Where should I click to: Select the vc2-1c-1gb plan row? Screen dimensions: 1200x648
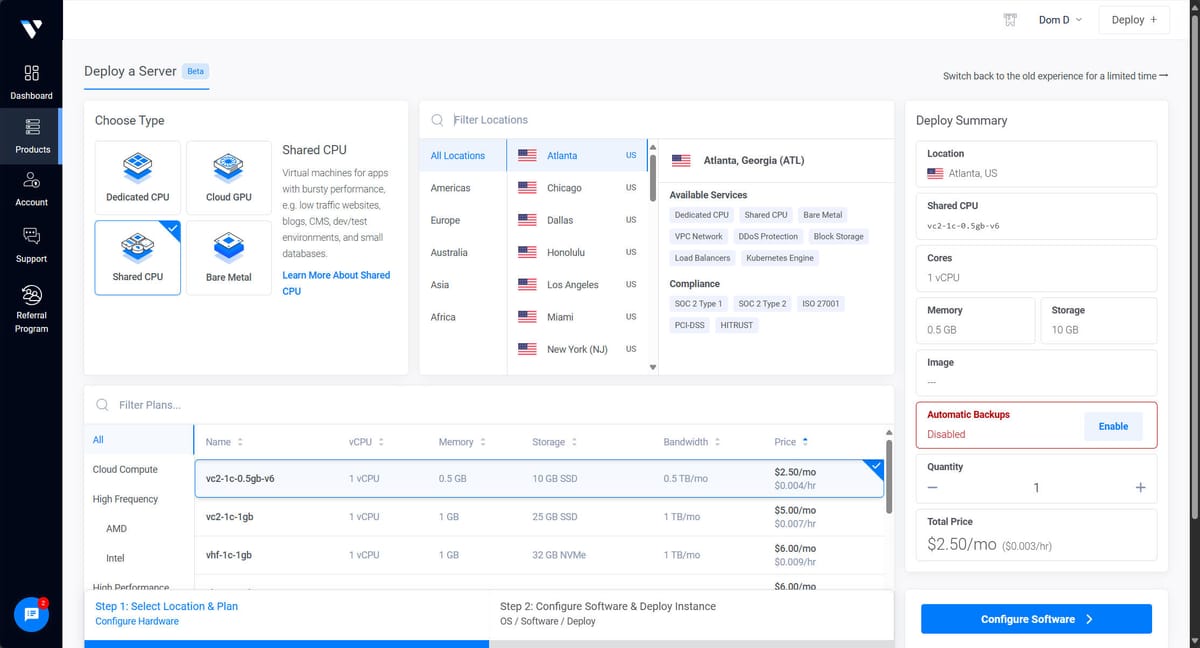click(x=450, y=517)
